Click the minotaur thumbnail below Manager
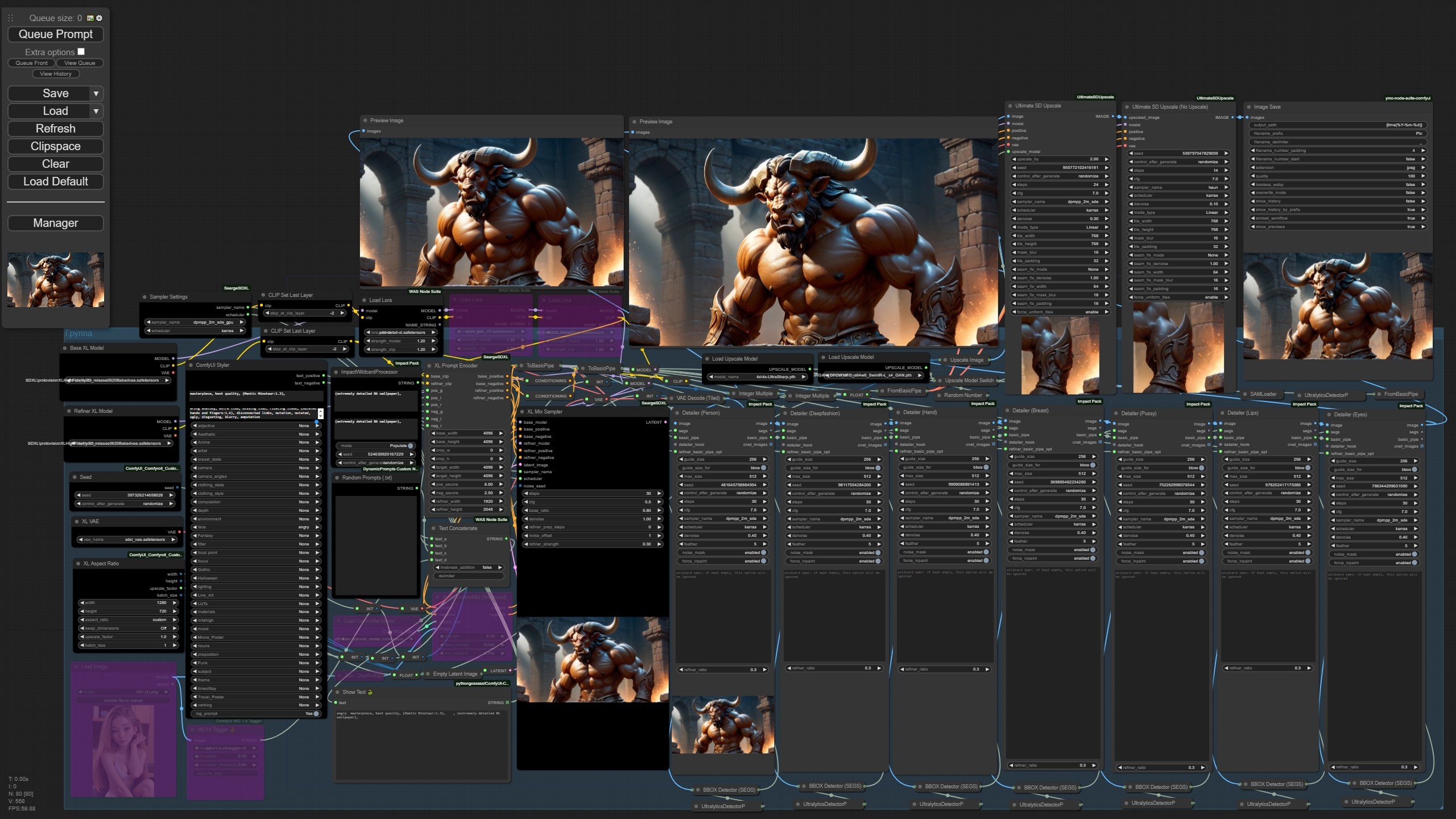The height and width of the screenshot is (819, 1456). click(56, 280)
